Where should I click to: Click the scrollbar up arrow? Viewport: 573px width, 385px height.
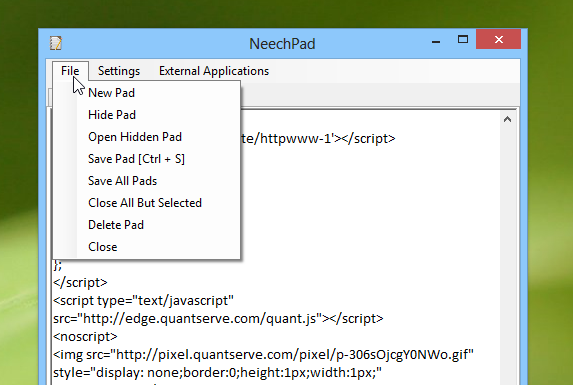click(507, 119)
